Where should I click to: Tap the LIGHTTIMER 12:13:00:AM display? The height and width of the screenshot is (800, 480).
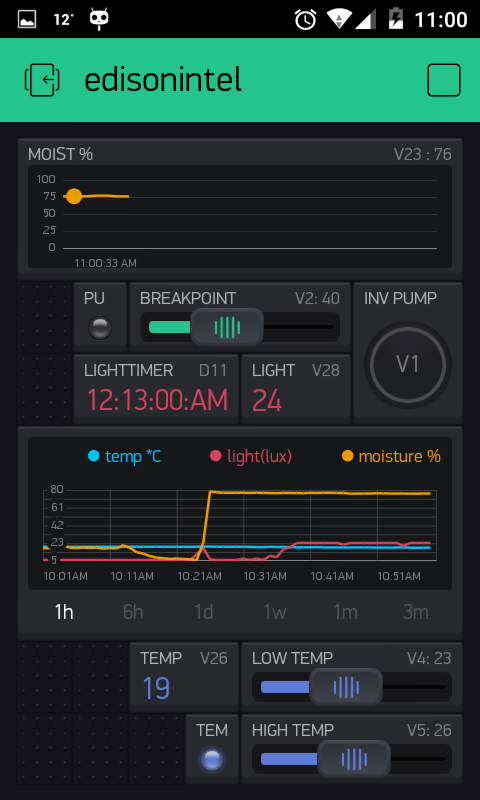156,389
